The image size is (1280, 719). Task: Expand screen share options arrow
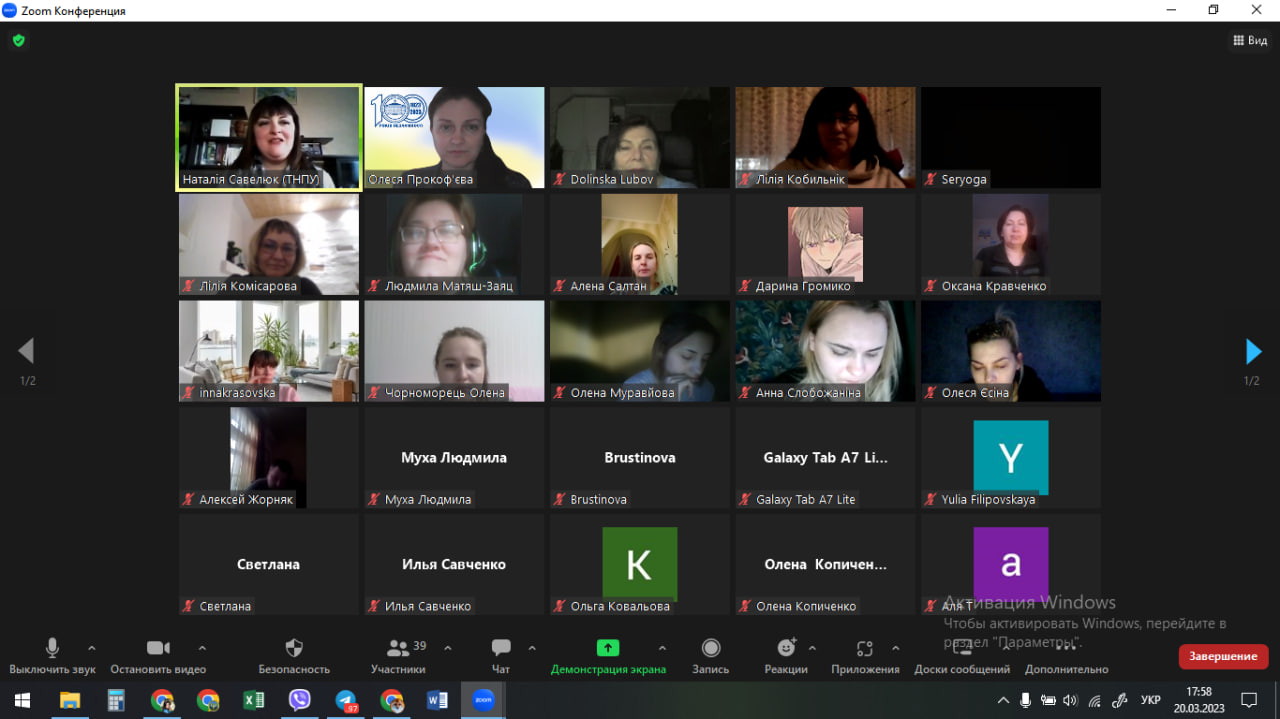662,647
